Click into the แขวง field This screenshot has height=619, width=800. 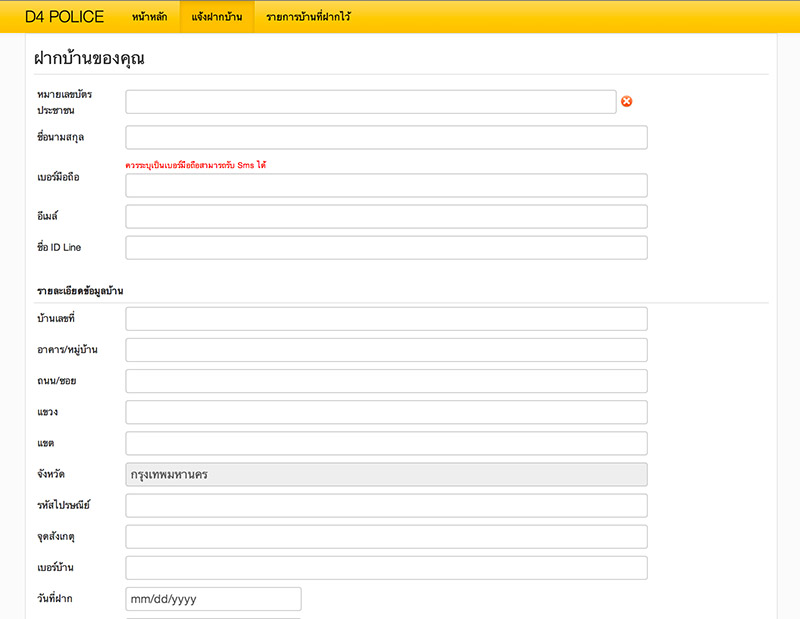pyautogui.click(x=386, y=412)
